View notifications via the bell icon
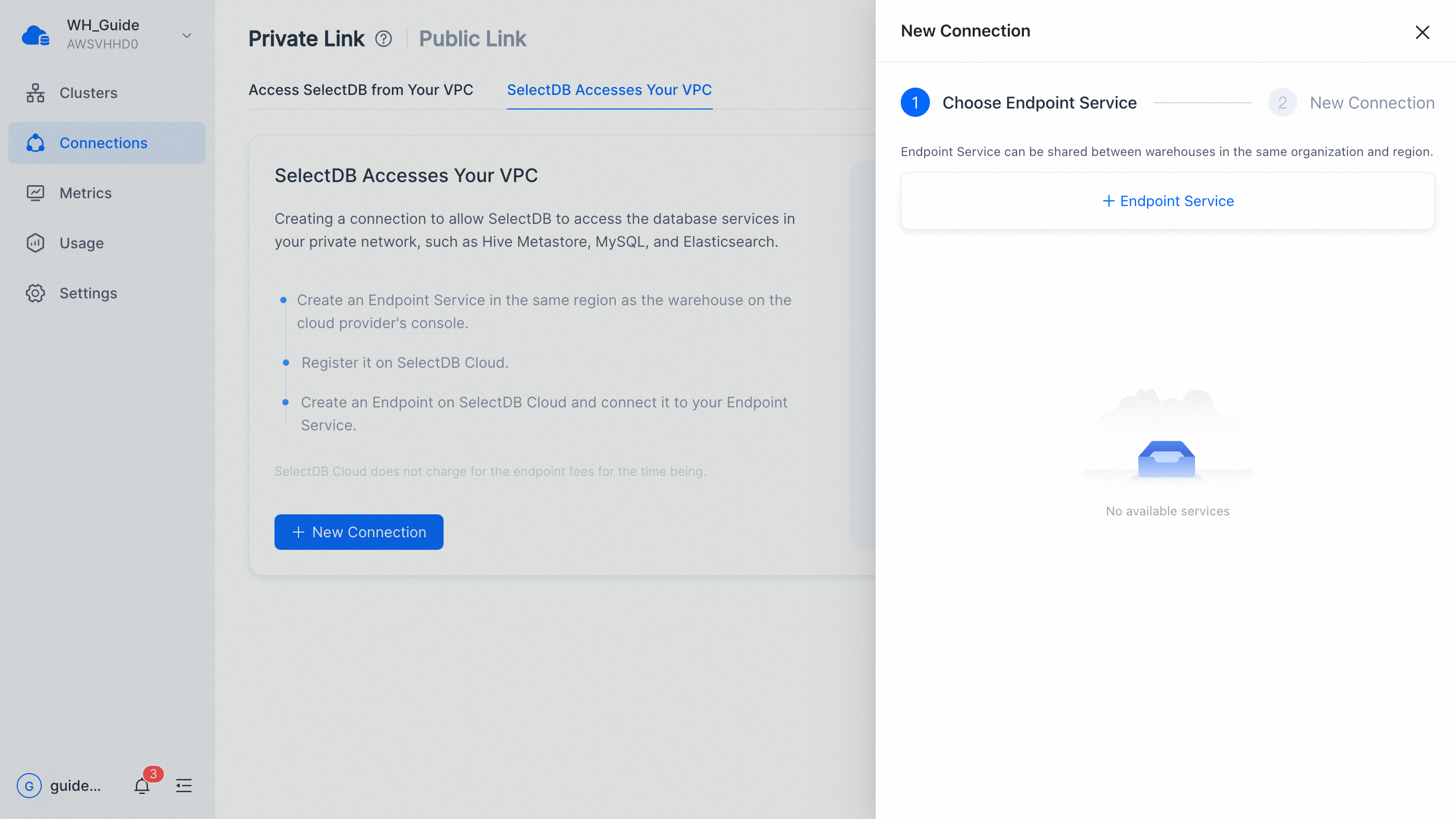Viewport: 1456px width, 819px height. [x=142, y=786]
